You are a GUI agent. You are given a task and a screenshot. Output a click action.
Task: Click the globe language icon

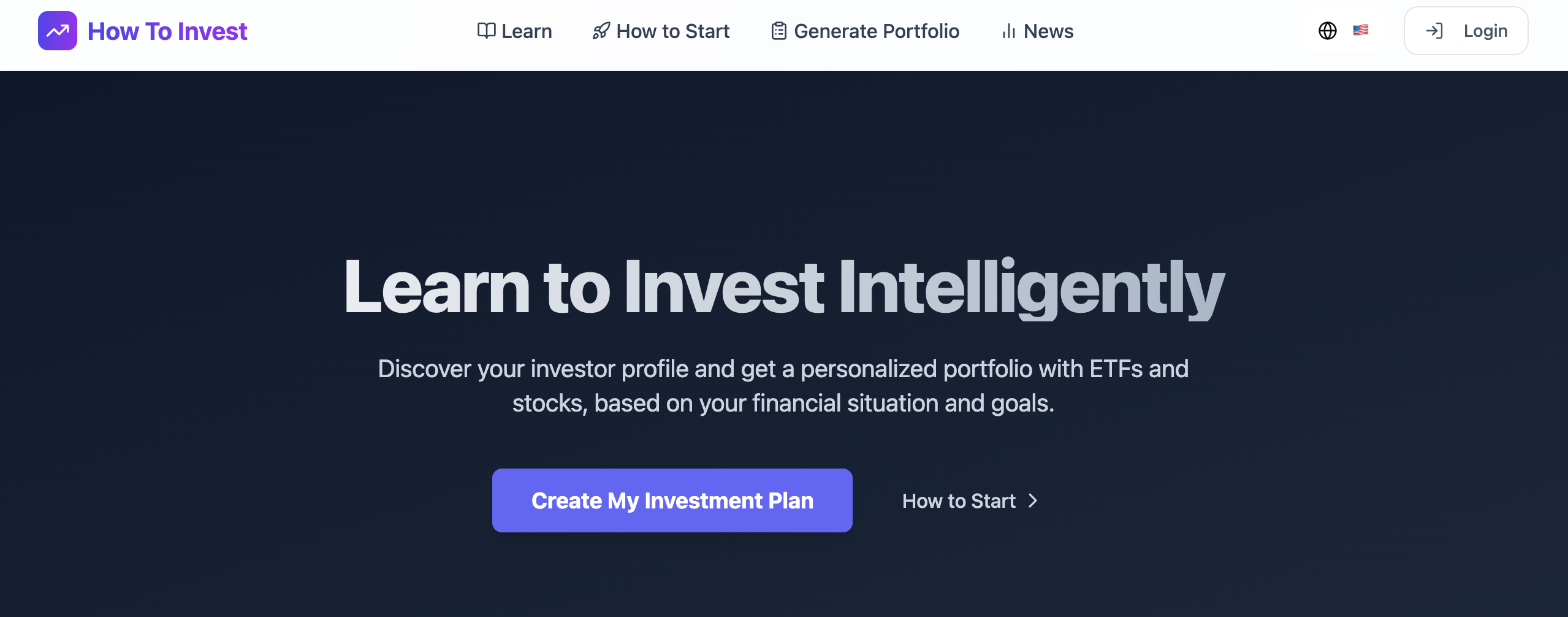coord(1327,31)
